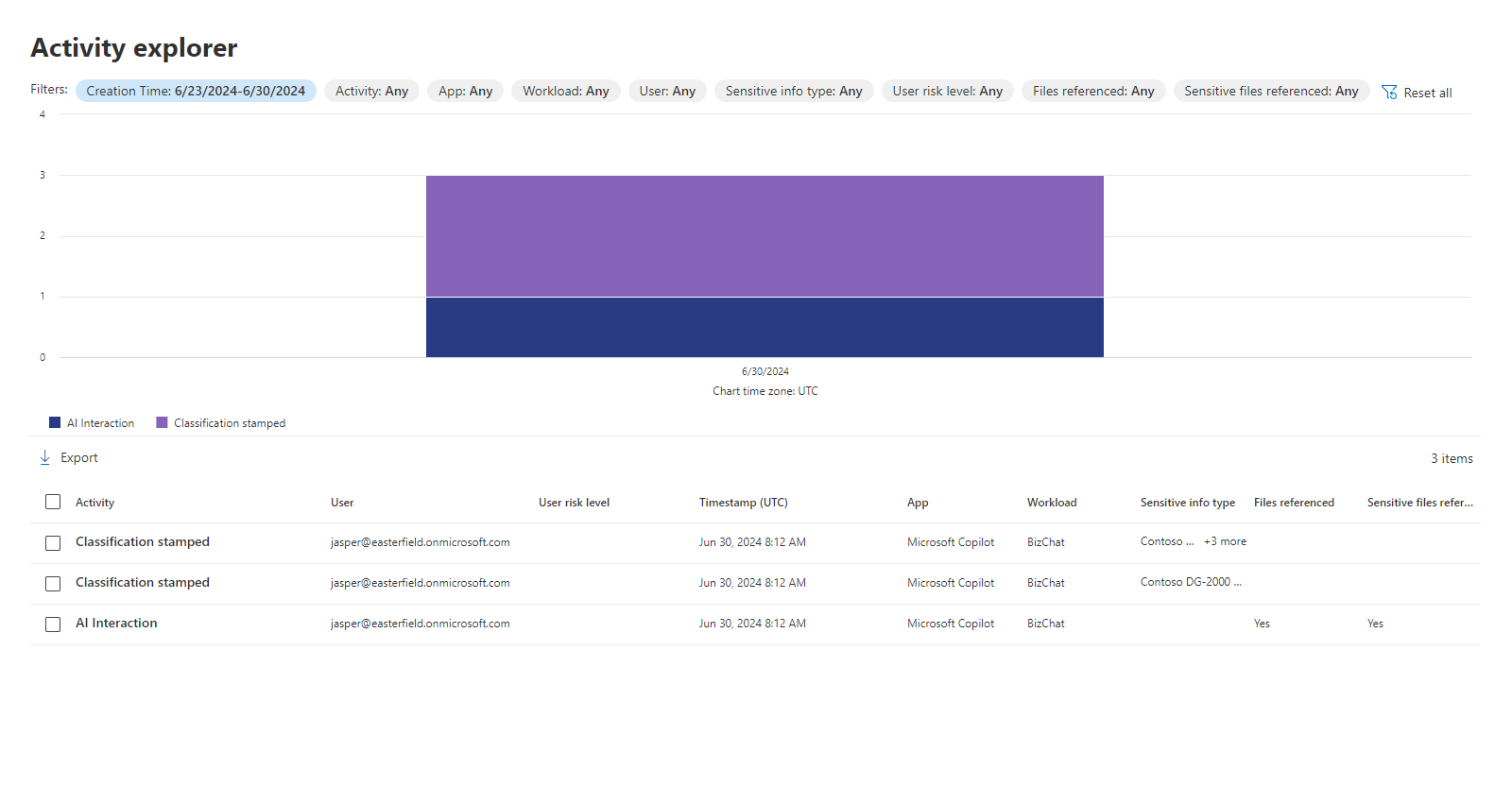1512x804 pixels.
Task: Click the Reset all text link
Action: pos(1428,93)
